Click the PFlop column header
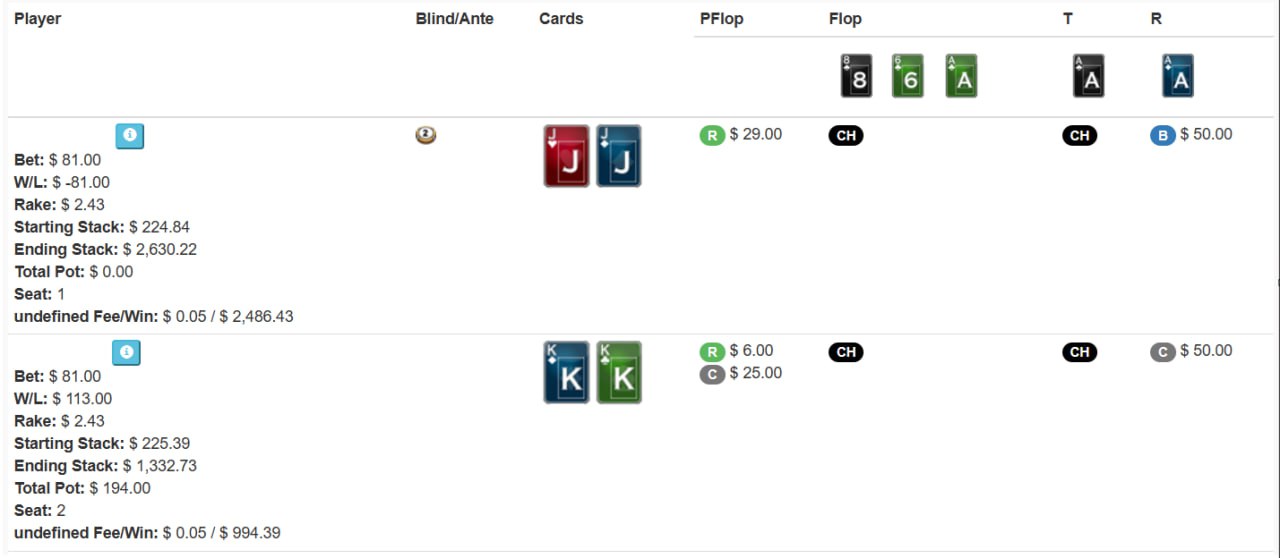Image resolution: width=1280 pixels, height=558 pixels. pyautogui.click(x=721, y=19)
